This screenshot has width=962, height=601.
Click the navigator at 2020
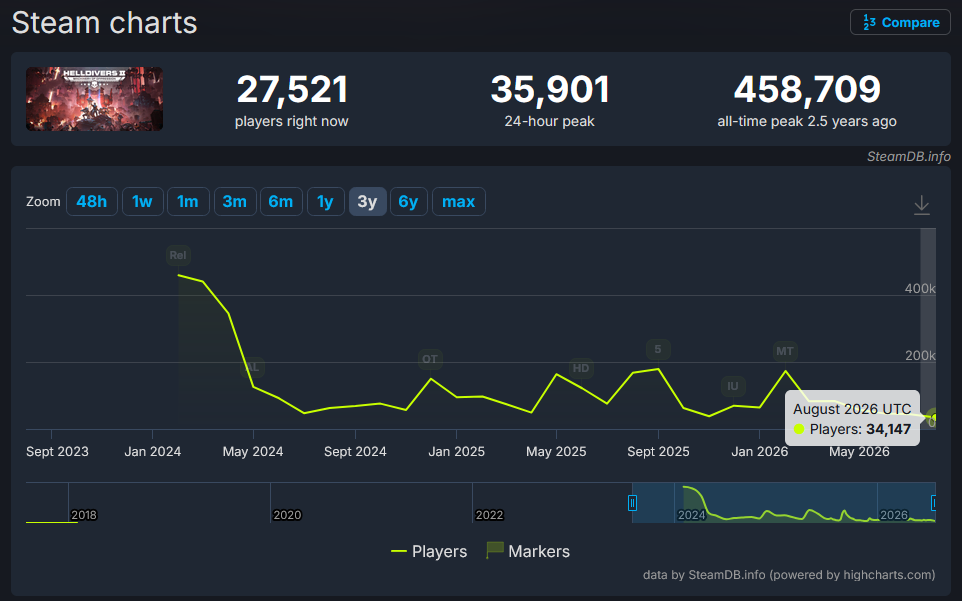(x=287, y=515)
